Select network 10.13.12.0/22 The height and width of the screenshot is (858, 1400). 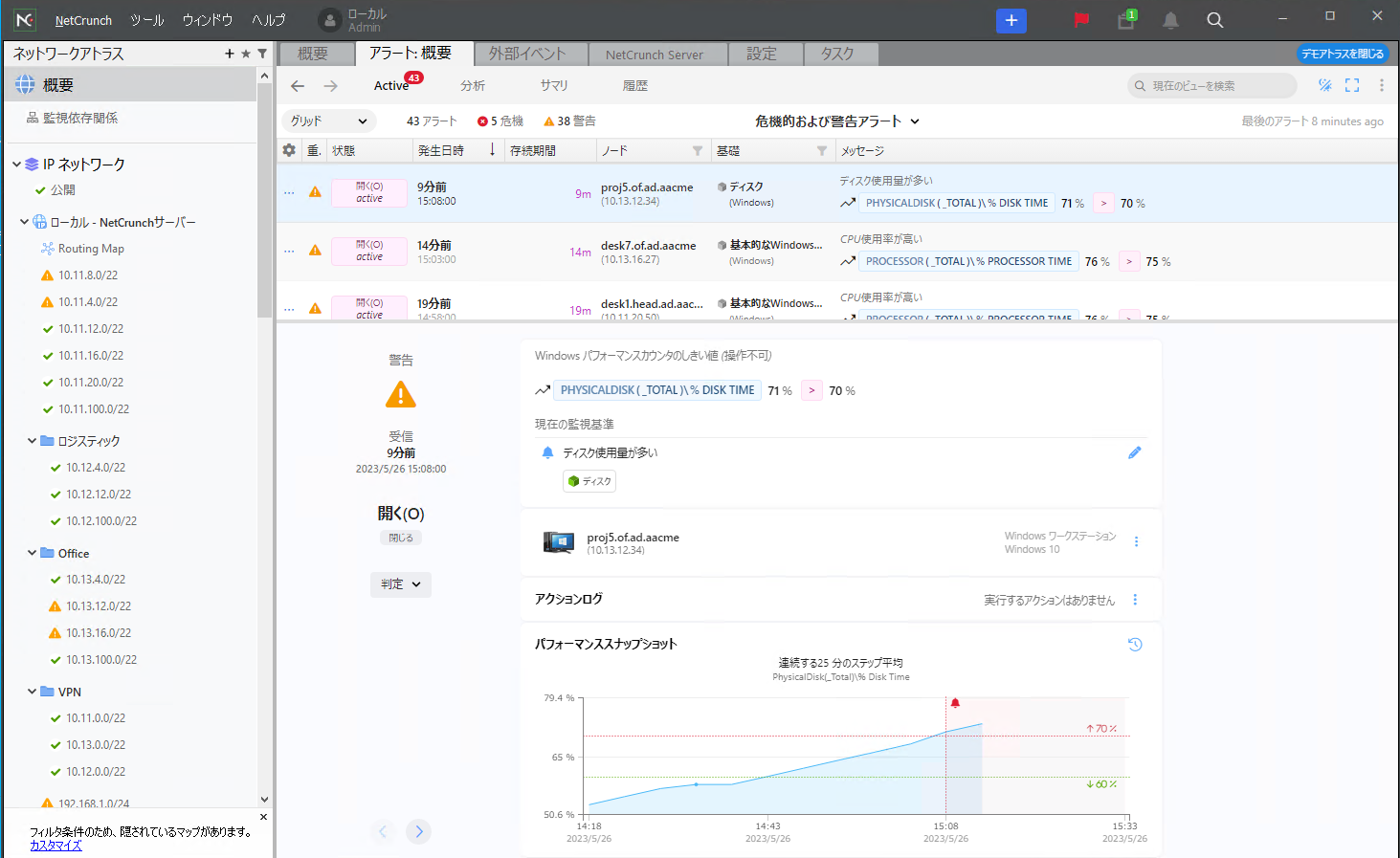click(90, 606)
